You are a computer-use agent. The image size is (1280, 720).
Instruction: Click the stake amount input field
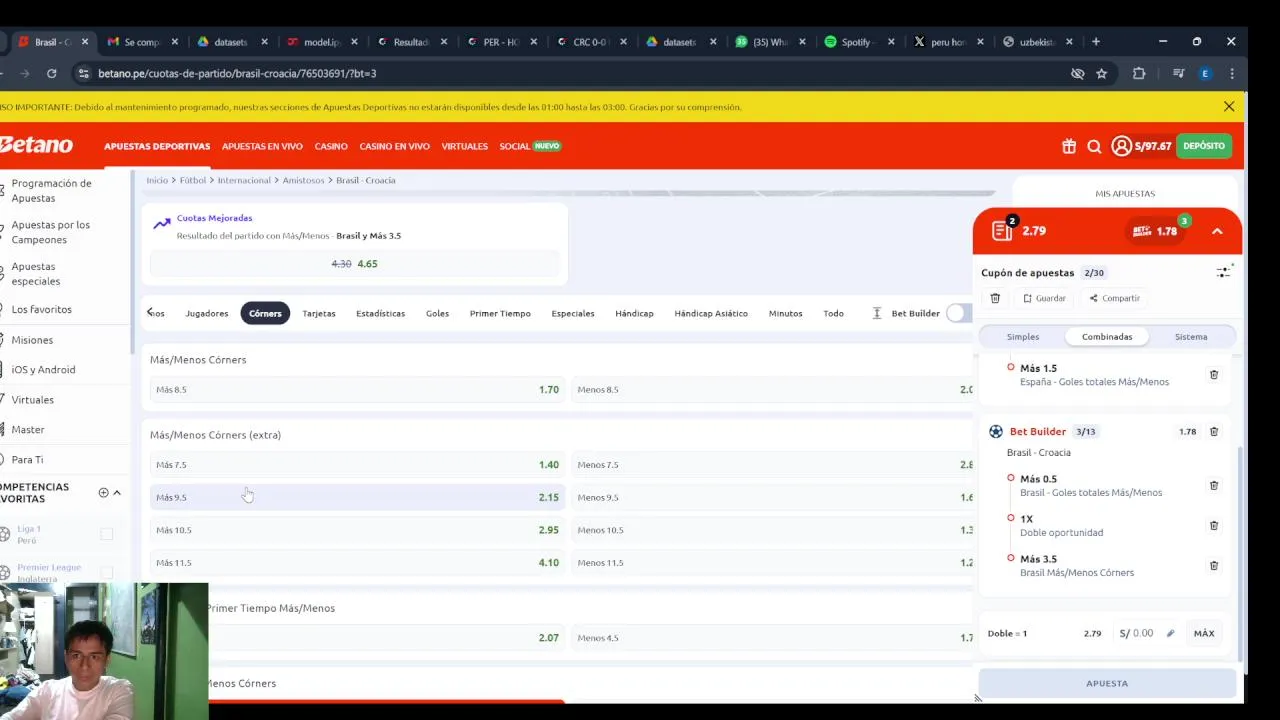click(1145, 633)
